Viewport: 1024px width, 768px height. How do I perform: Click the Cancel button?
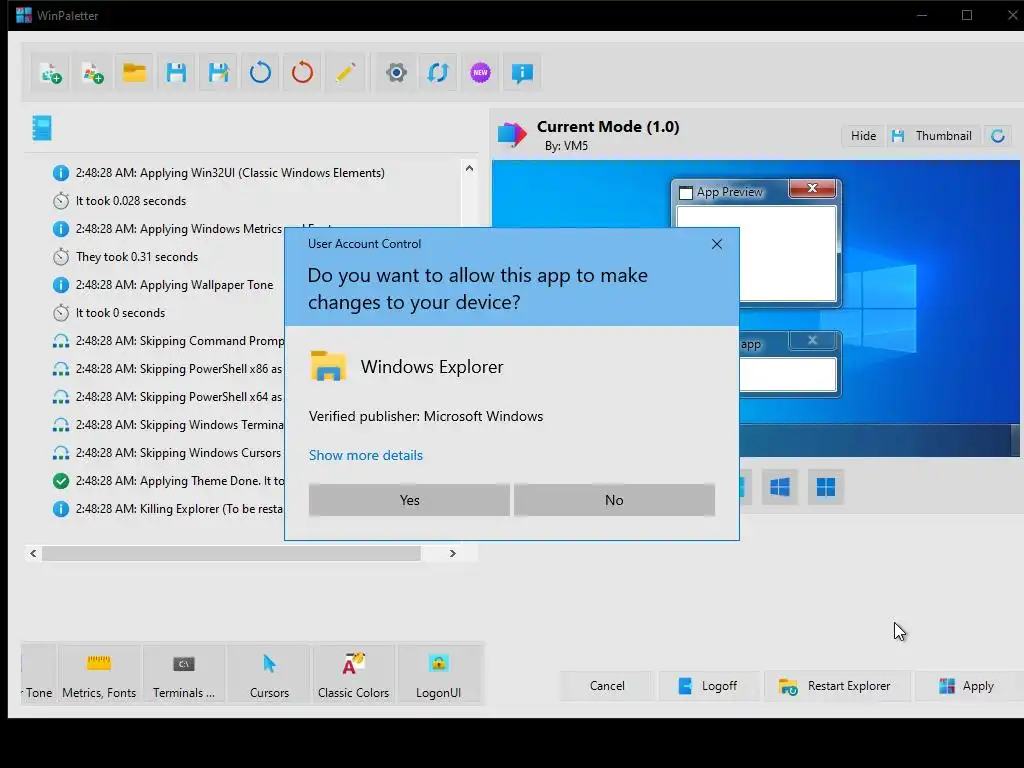pyautogui.click(x=607, y=686)
